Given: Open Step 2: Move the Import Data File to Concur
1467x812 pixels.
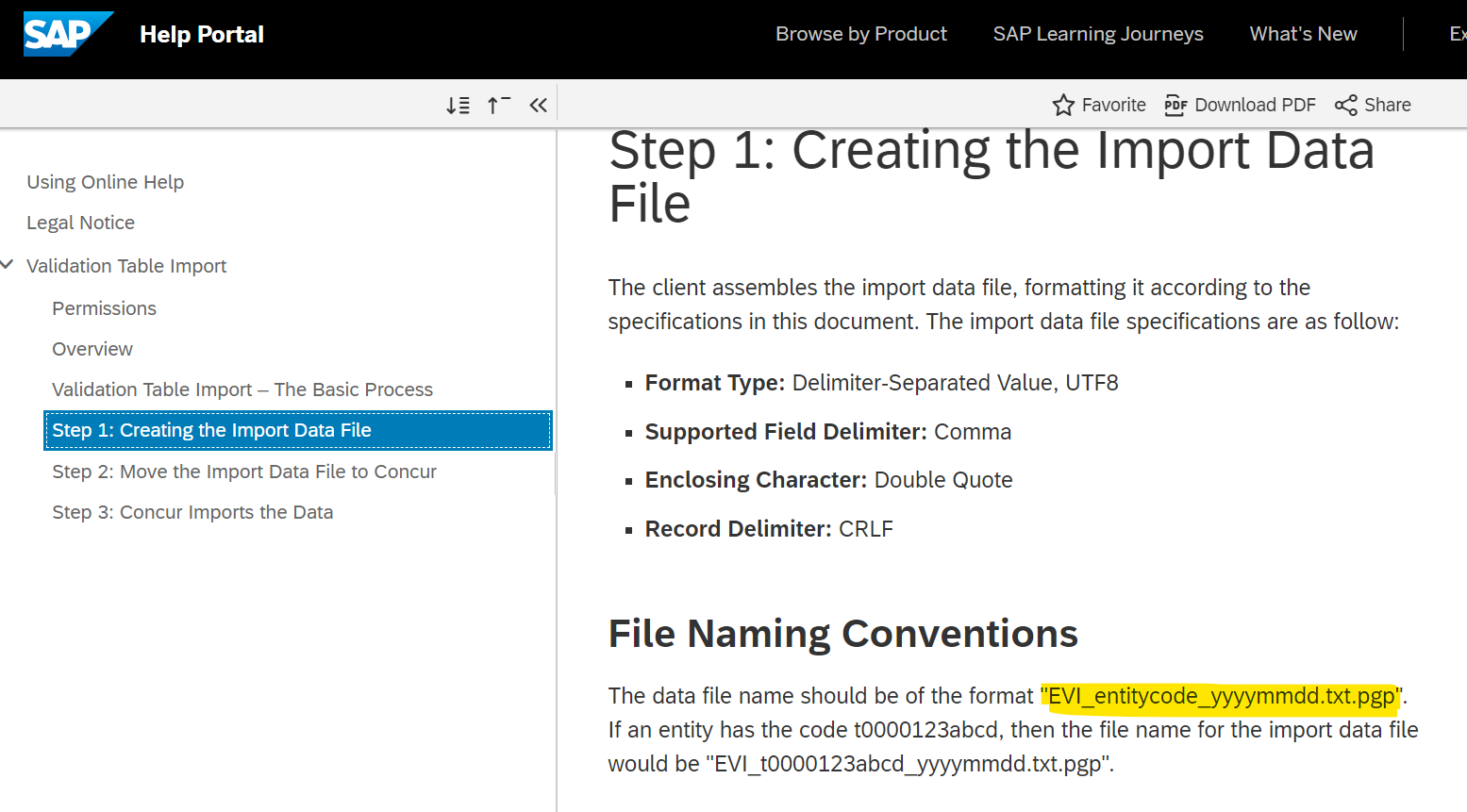Looking at the screenshot, I should [244, 471].
